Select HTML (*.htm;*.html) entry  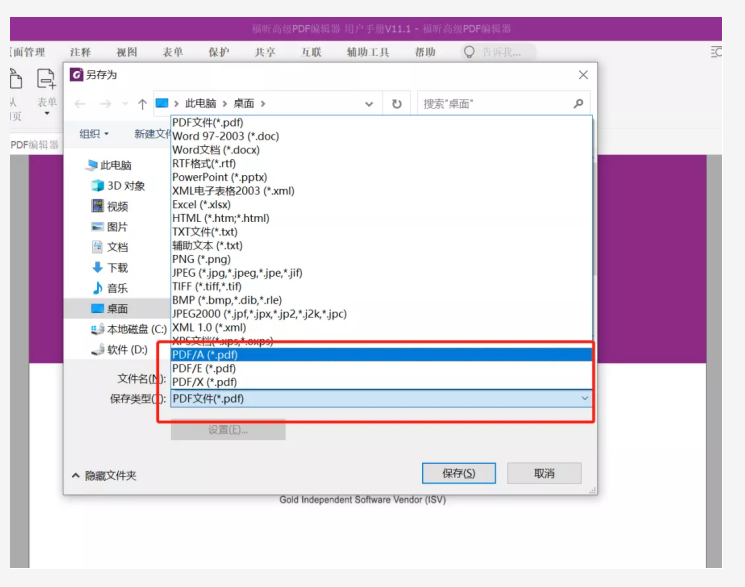tap(381, 218)
